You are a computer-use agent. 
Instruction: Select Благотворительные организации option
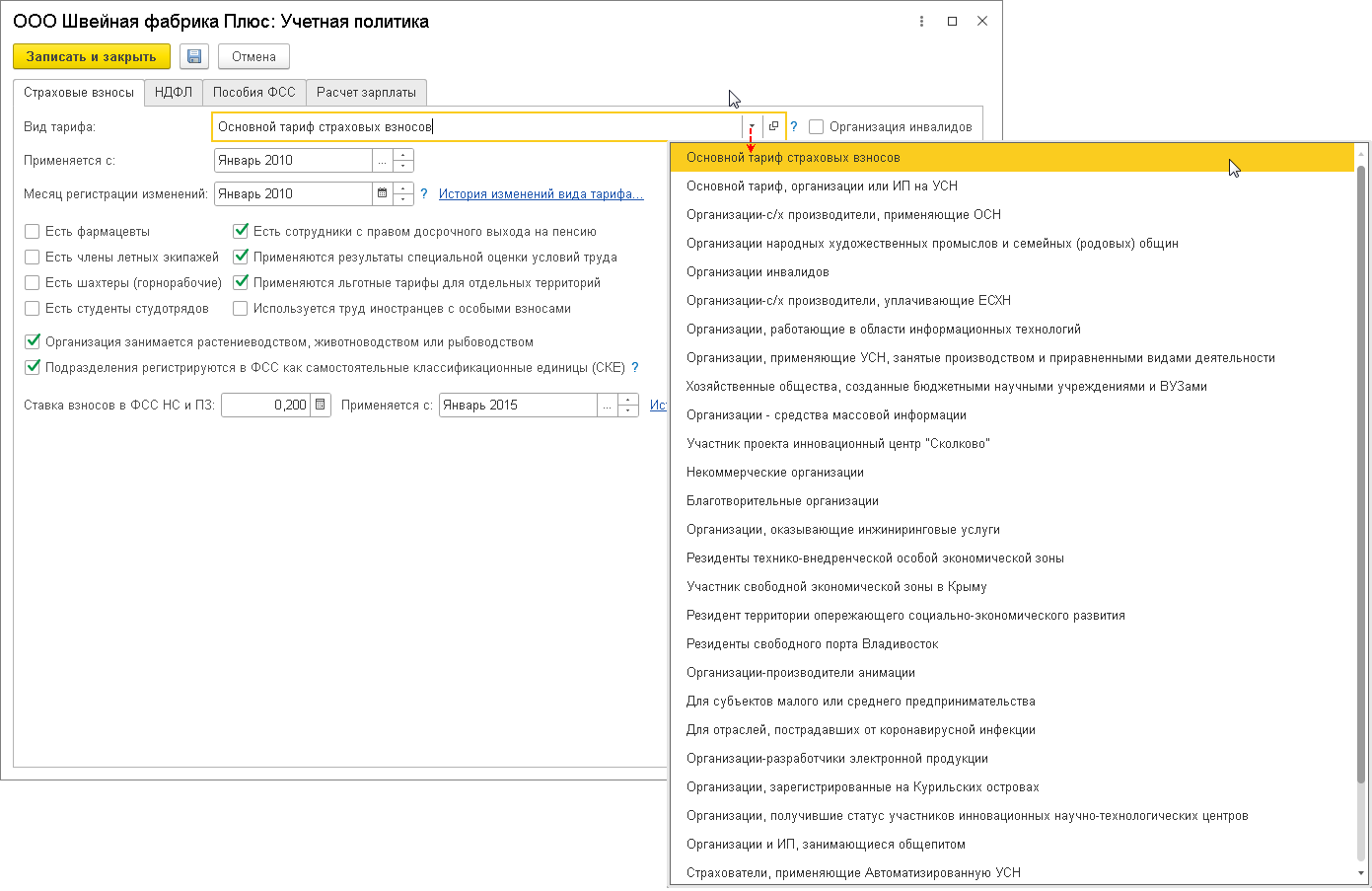click(x=1012, y=500)
